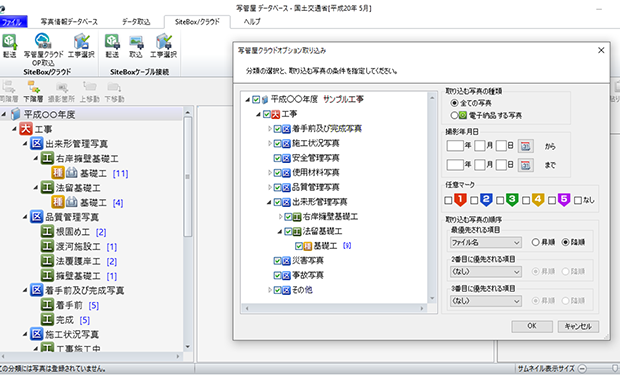620x380 pixels.
Task: Click the 工 icon of 根固め工 in left tree
Action: 47,231
